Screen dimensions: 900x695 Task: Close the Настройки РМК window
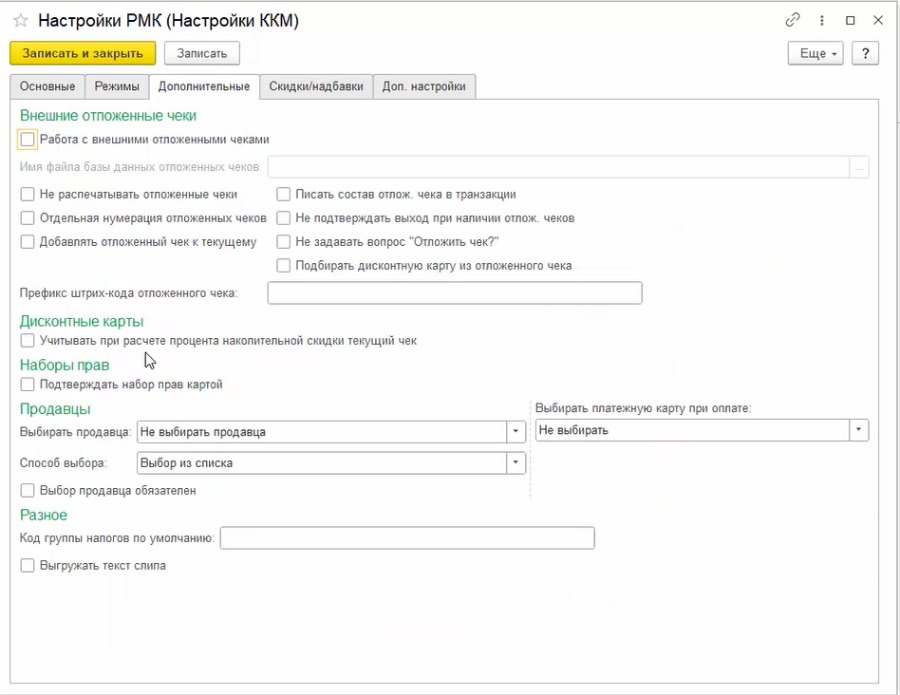tap(878, 21)
